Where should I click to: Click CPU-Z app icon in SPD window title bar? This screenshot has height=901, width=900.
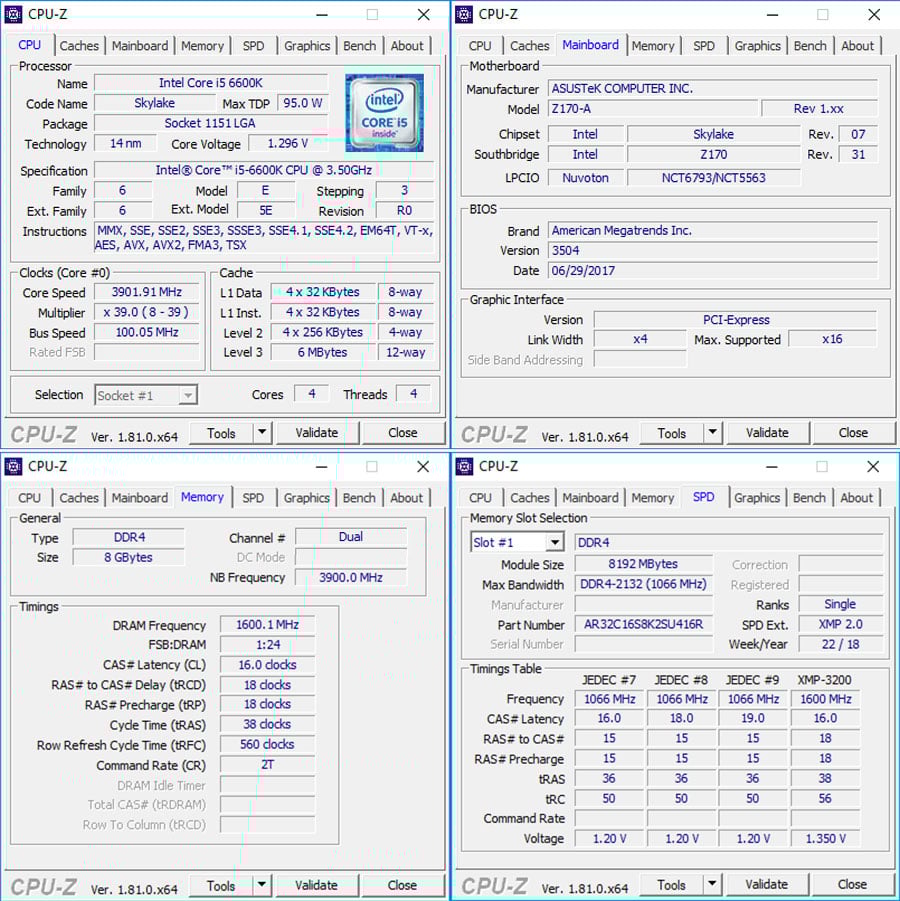tap(464, 466)
